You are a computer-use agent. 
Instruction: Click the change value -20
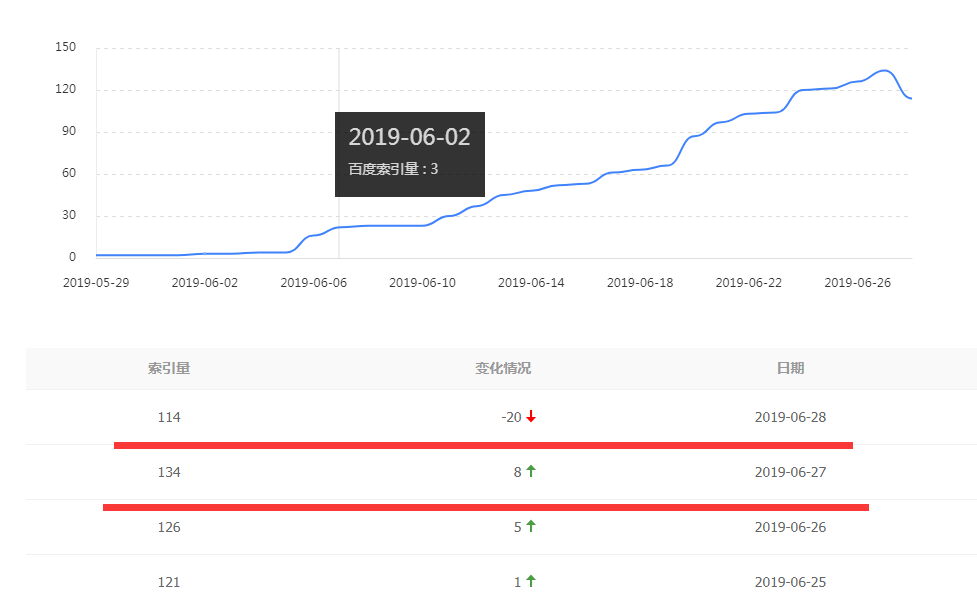click(512, 417)
